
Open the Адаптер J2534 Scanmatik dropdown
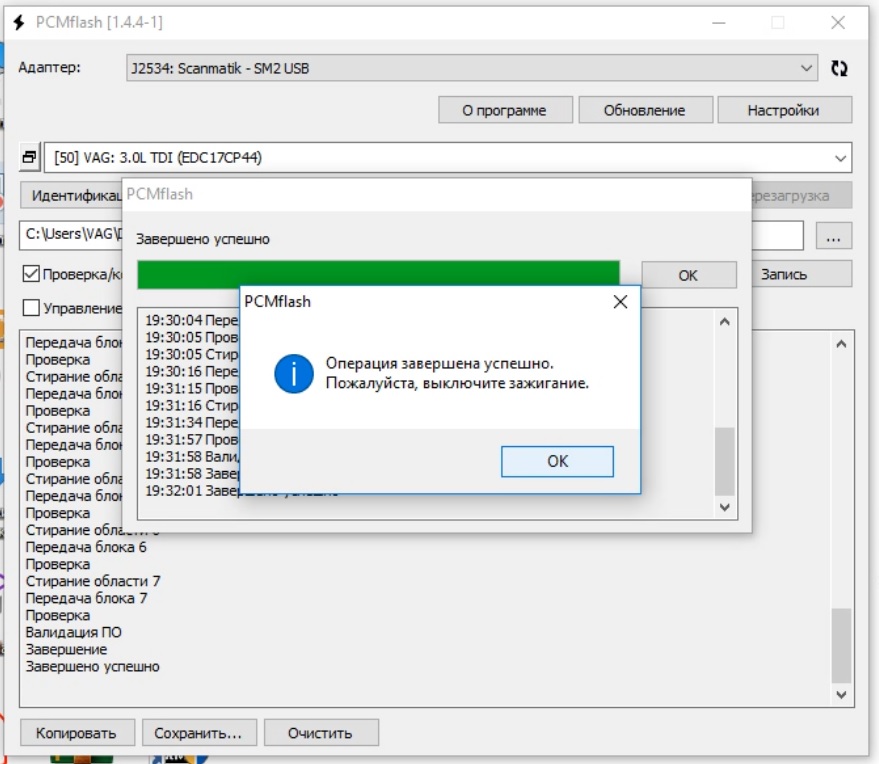pyautogui.click(x=471, y=68)
